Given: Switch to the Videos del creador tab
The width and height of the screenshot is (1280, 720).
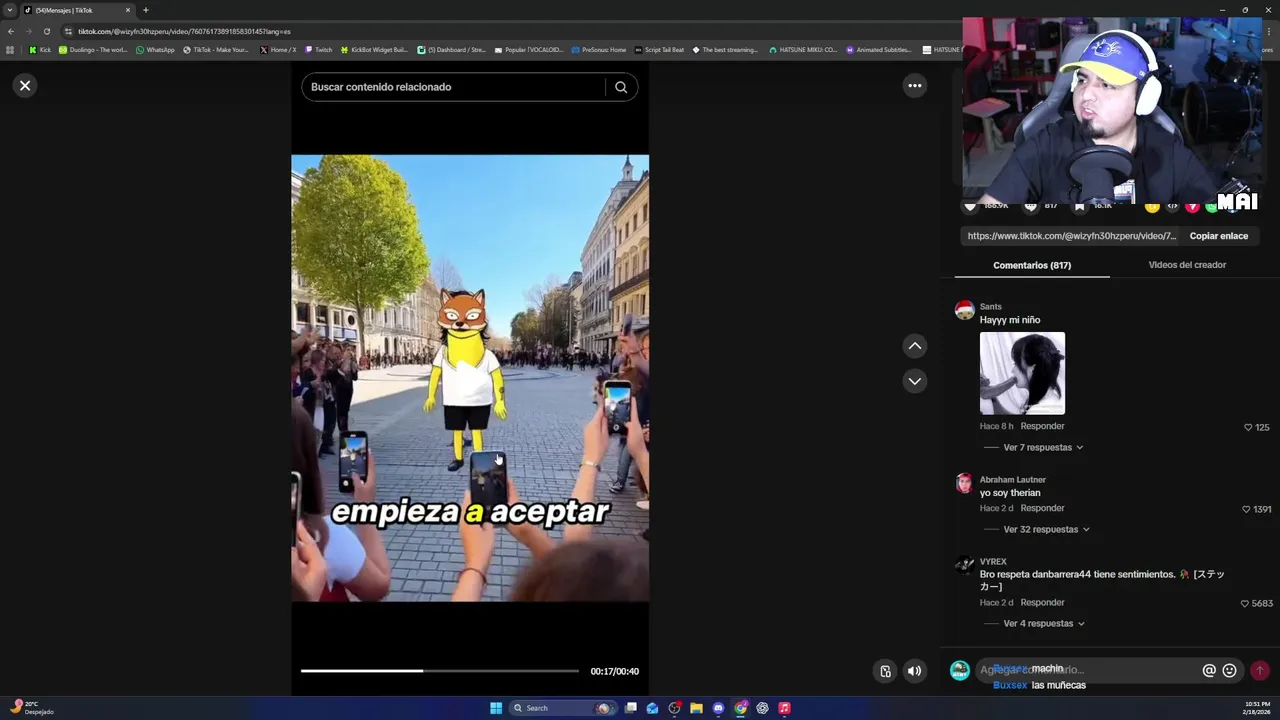Looking at the screenshot, I should [x=1187, y=265].
